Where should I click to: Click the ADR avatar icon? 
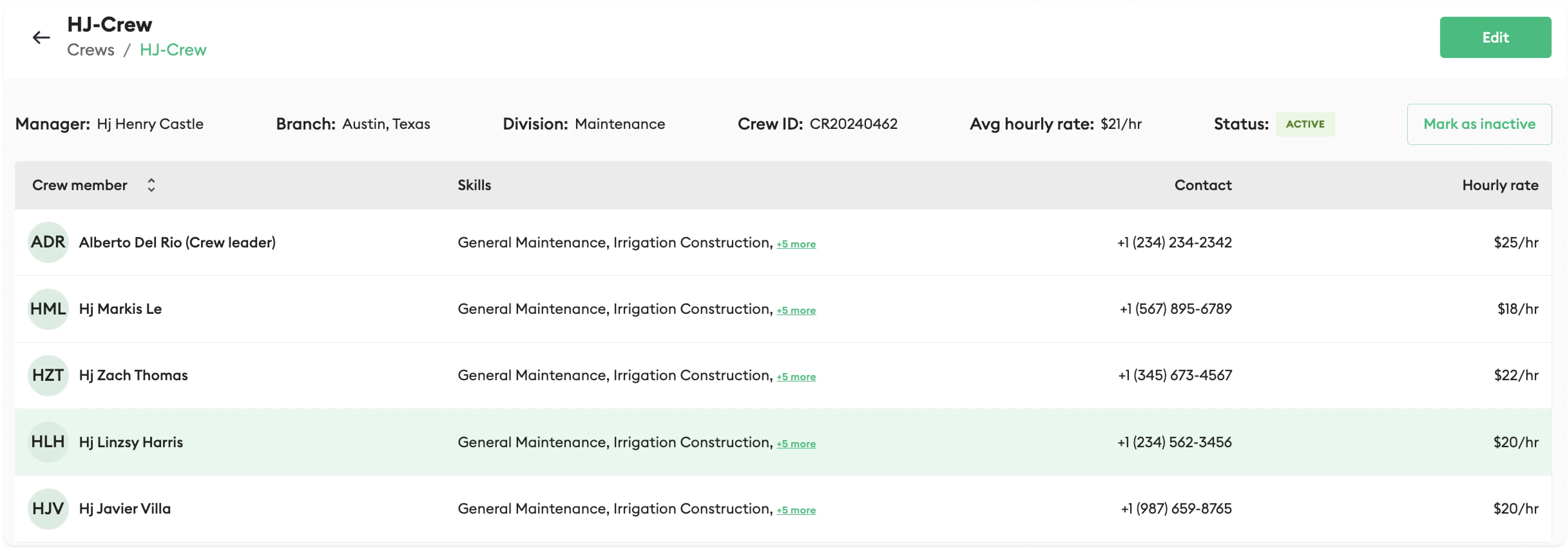(x=48, y=242)
